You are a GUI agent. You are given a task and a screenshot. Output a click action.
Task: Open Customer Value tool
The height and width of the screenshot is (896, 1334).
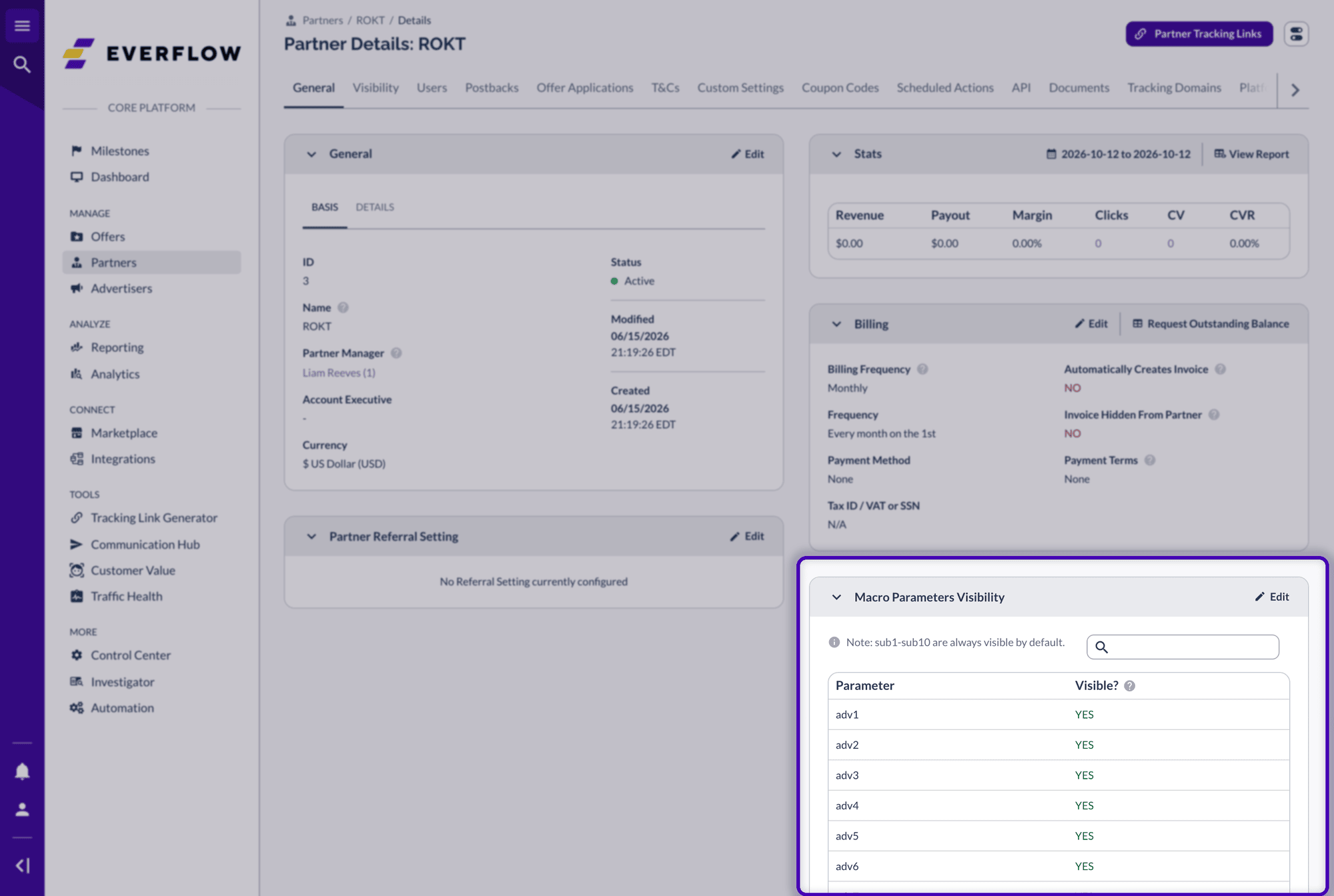(x=133, y=571)
